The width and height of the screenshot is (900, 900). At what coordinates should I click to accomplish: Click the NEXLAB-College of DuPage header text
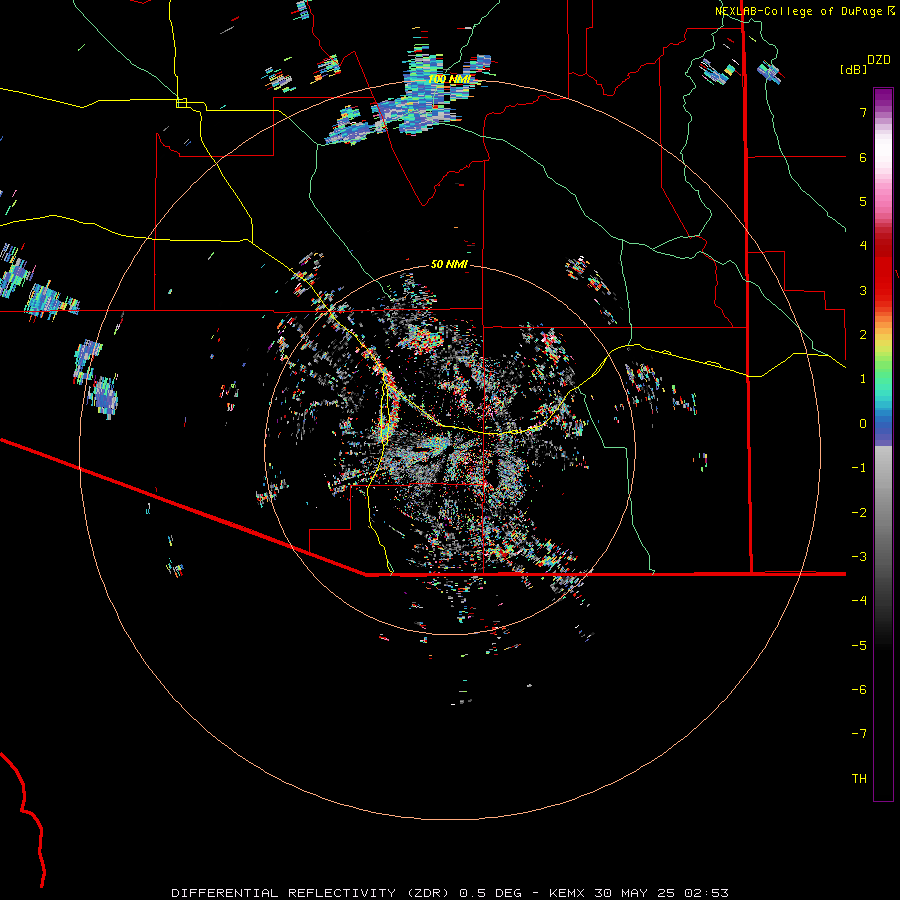point(799,11)
